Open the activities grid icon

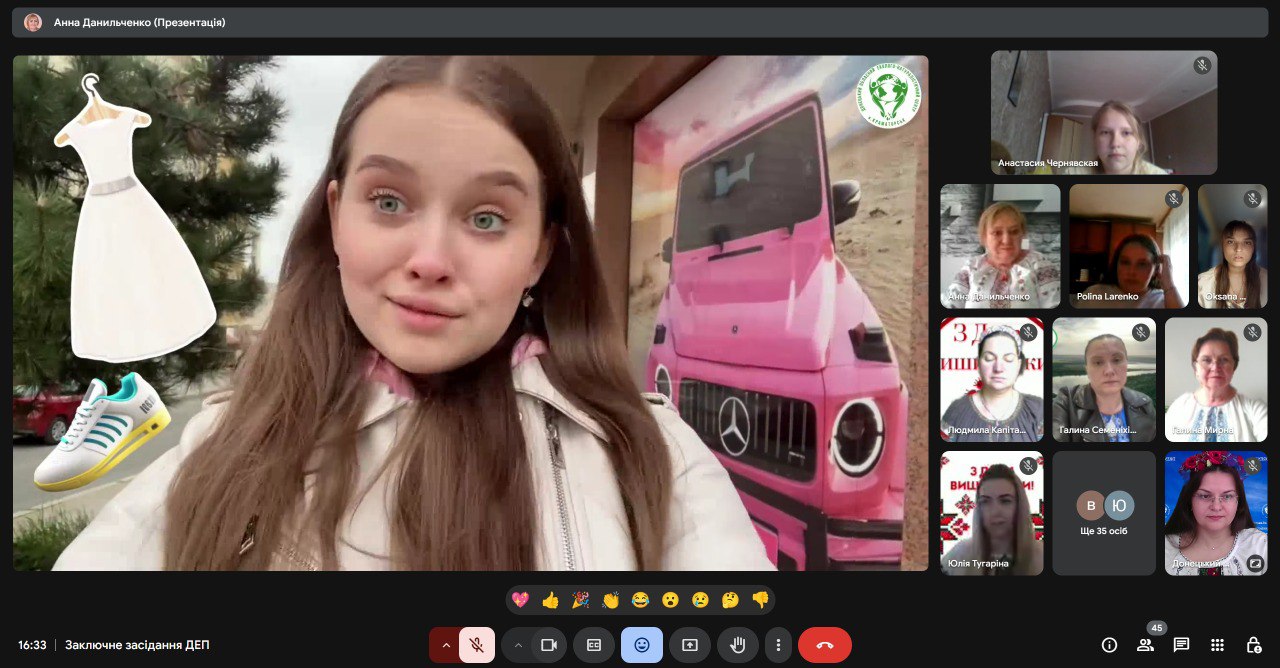click(1217, 645)
